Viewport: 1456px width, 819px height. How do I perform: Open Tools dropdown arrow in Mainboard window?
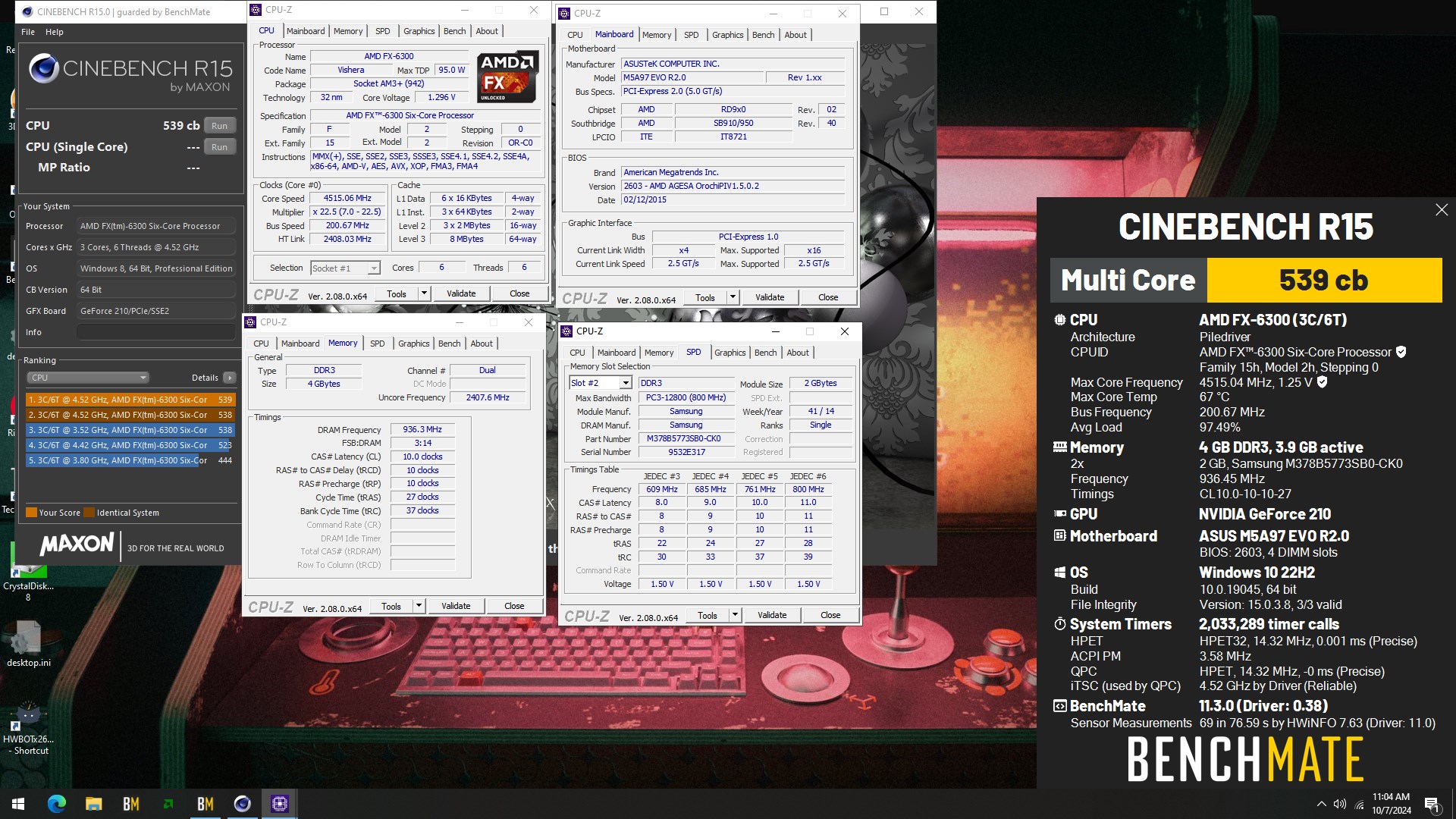click(x=733, y=297)
